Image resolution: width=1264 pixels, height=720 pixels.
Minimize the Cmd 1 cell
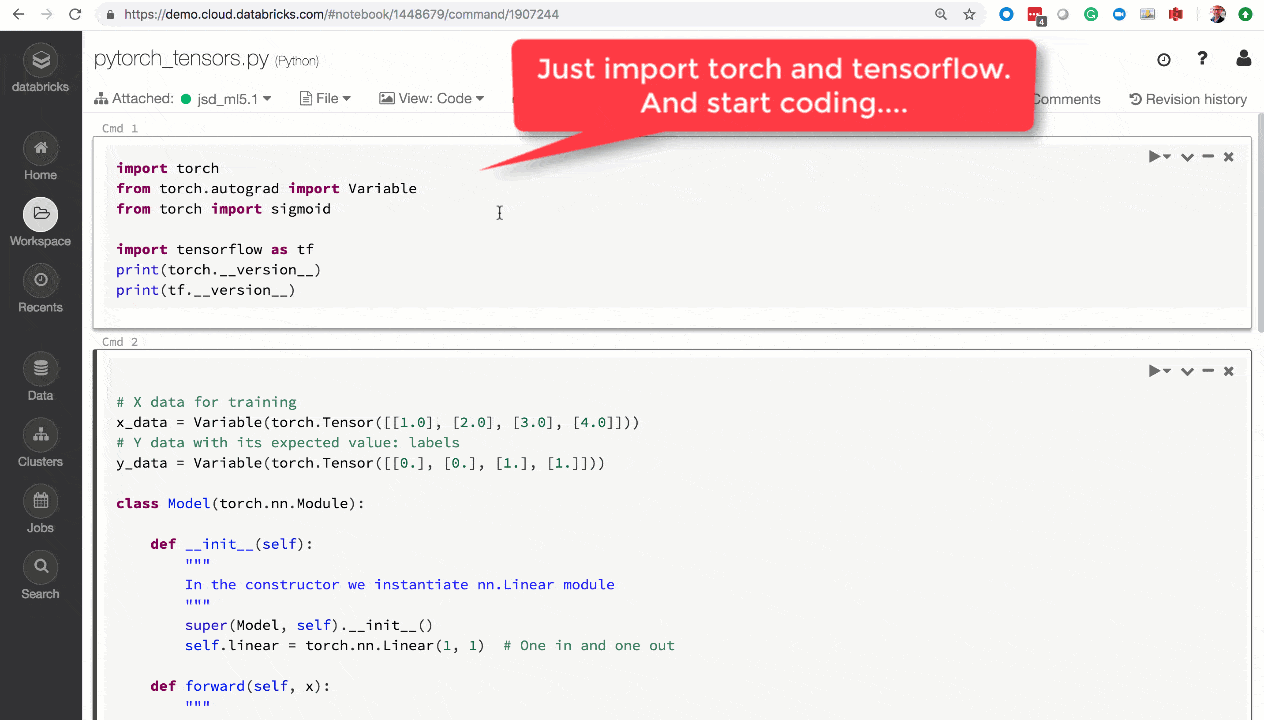tap(1208, 157)
